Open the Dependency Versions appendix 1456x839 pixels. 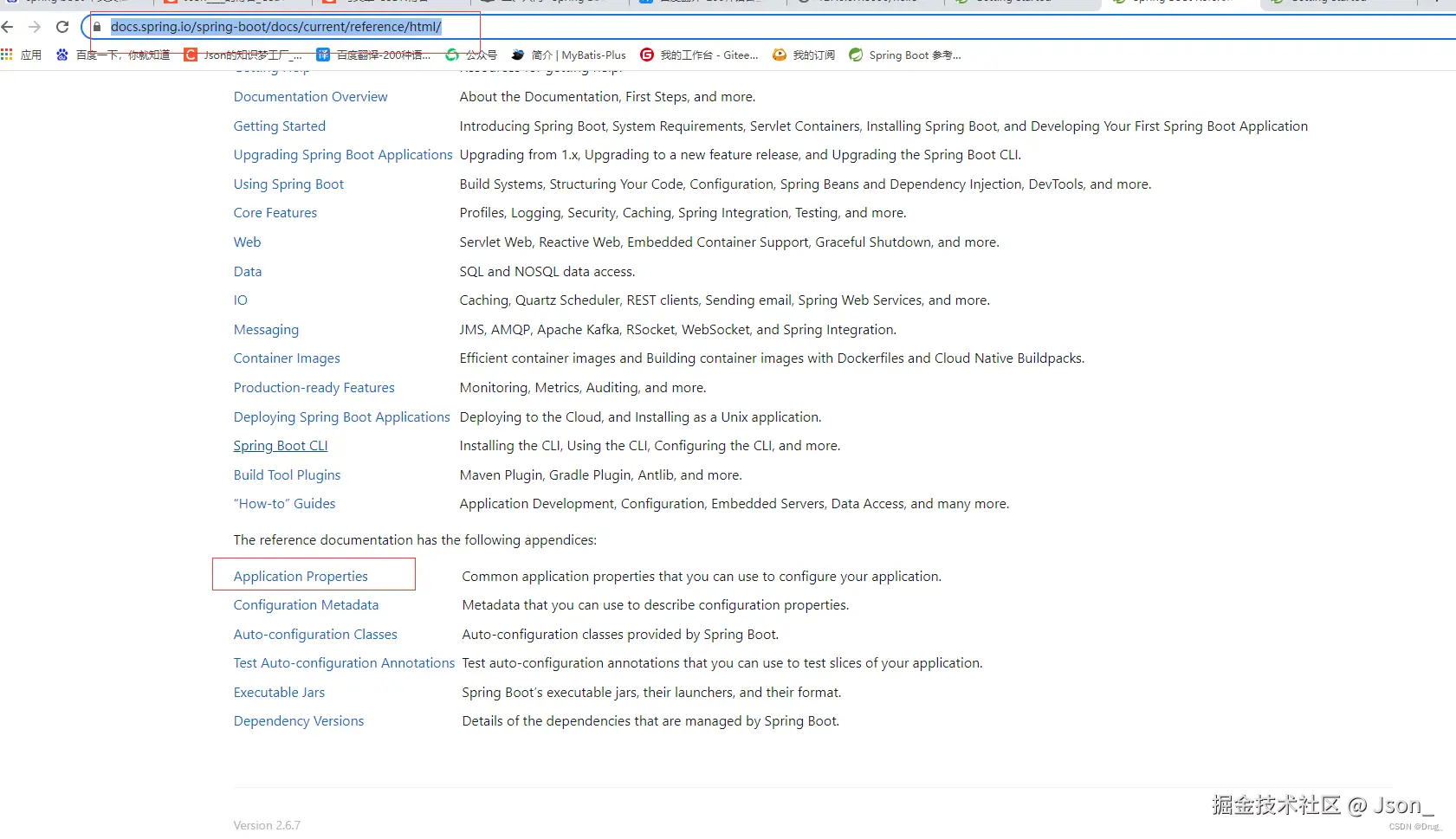(299, 721)
